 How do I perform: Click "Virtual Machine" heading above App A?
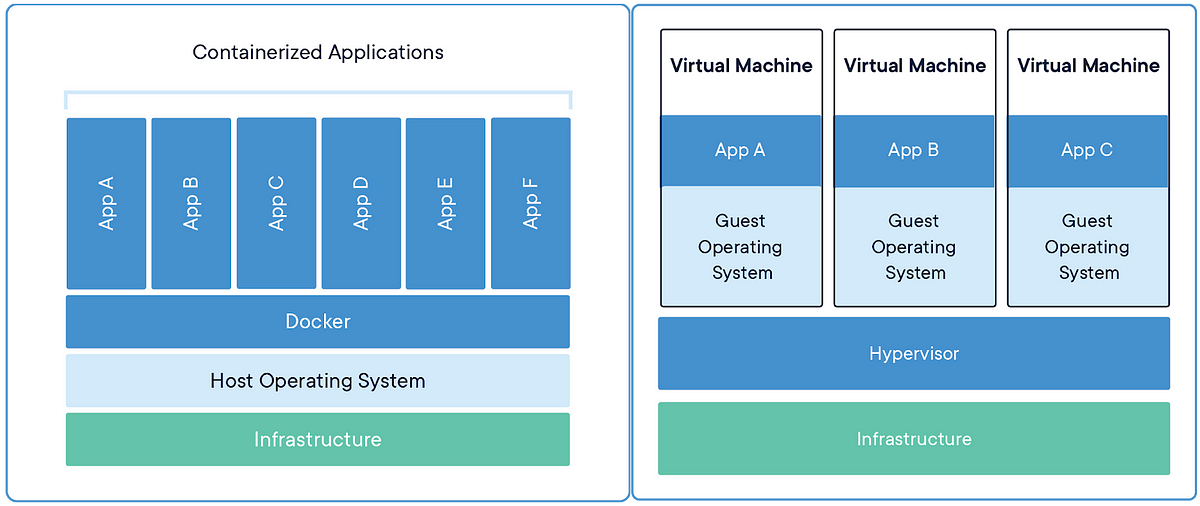click(x=741, y=66)
